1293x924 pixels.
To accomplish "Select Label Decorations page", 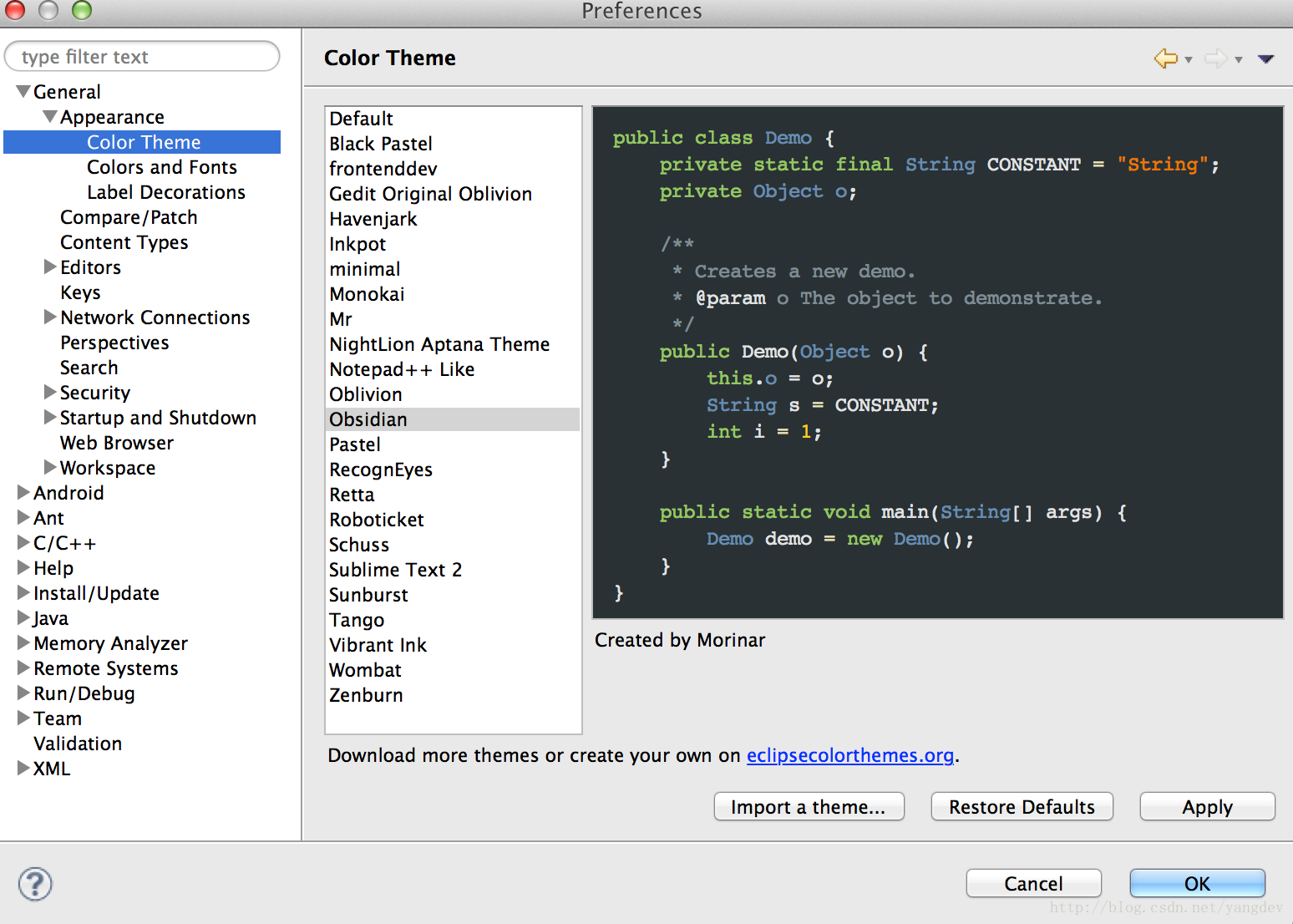I will click(x=166, y=192).
